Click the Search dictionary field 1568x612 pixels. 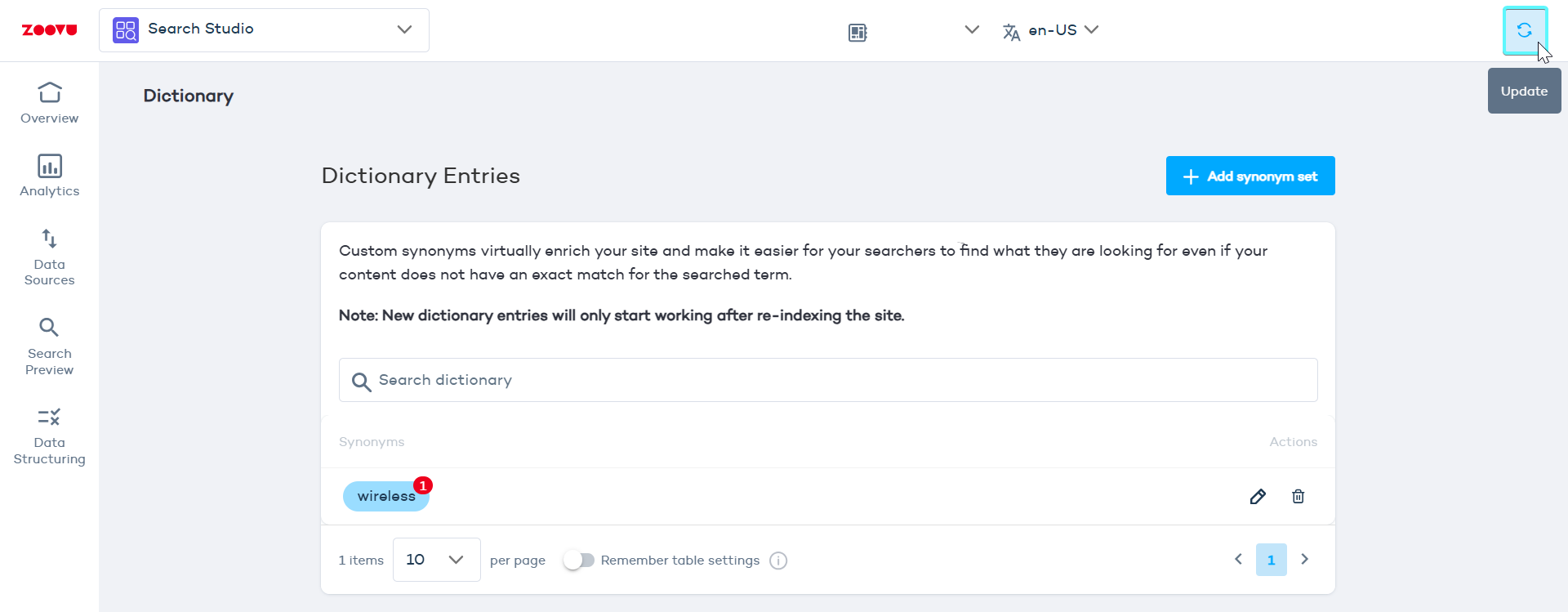tap(827, 380)
